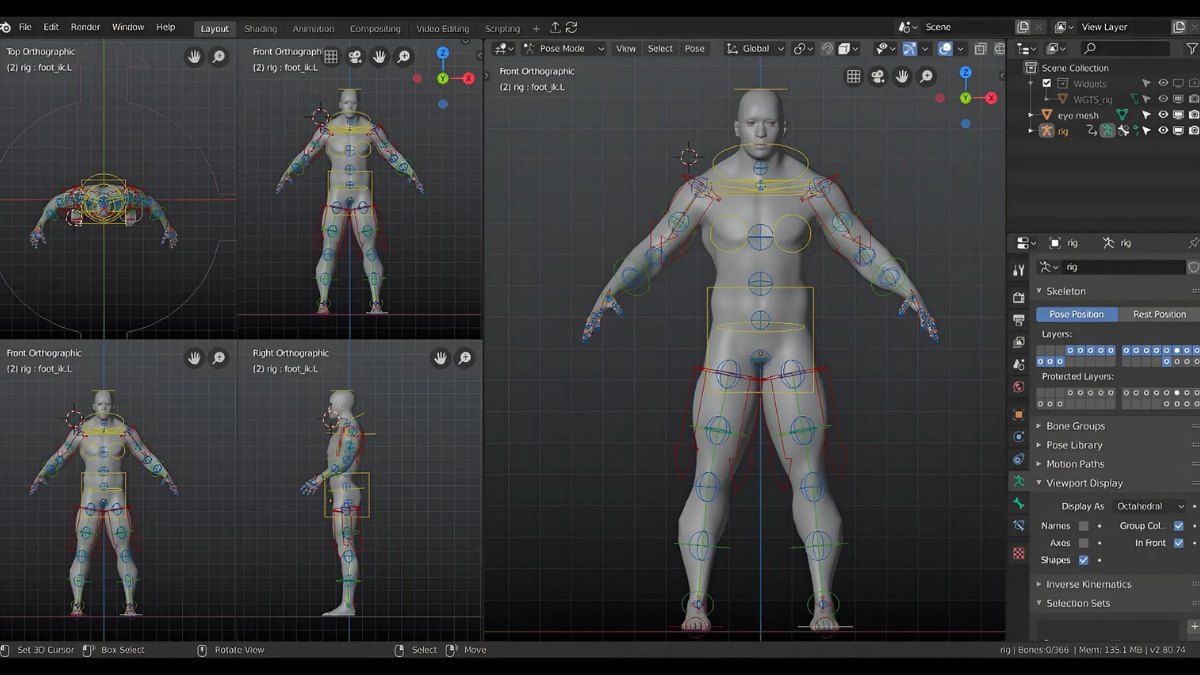Open the Render menu

pos(85,27)
